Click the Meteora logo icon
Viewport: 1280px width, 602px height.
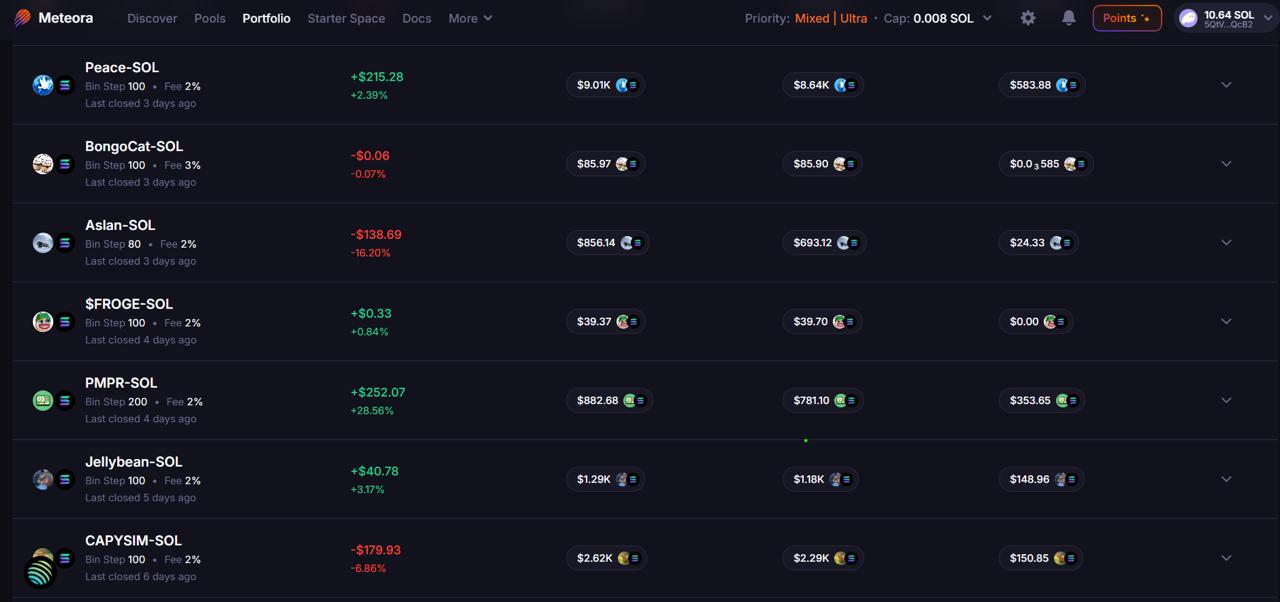[23, 18]
